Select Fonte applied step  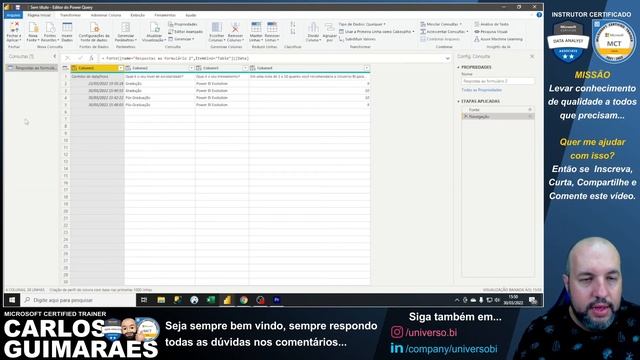[498, 110]
